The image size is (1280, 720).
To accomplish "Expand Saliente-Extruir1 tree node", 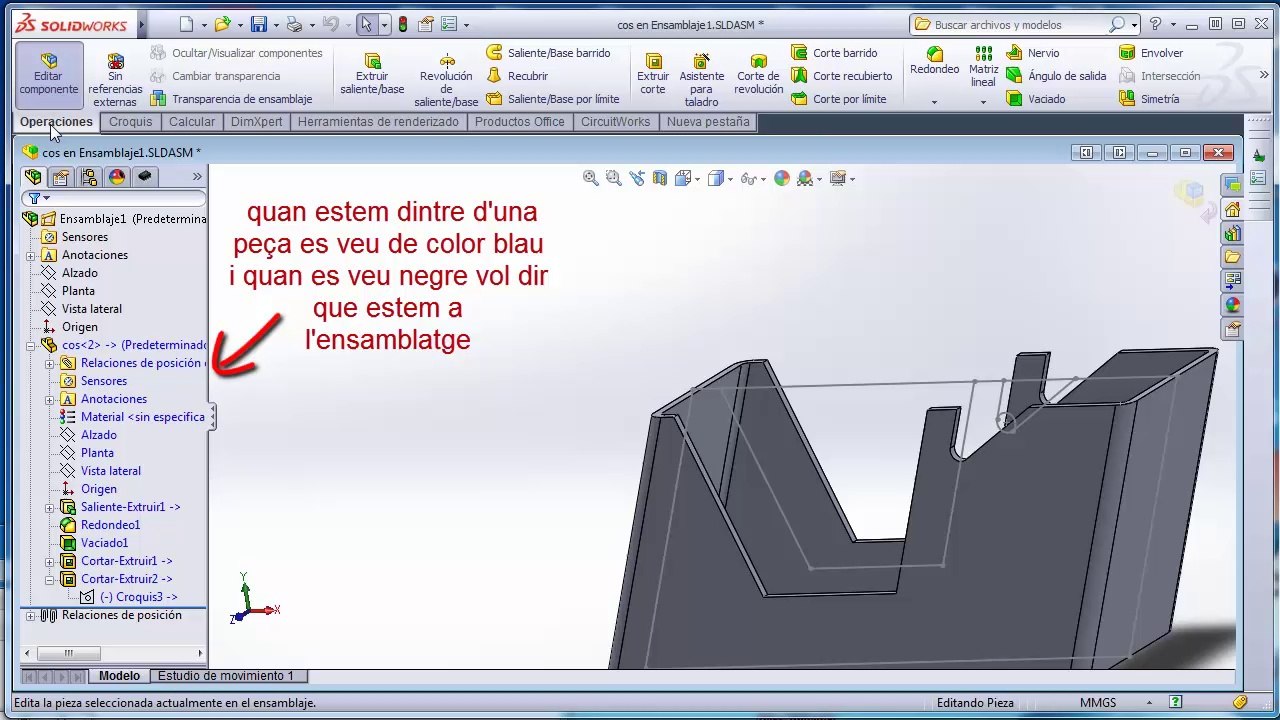I will (49, 508).
